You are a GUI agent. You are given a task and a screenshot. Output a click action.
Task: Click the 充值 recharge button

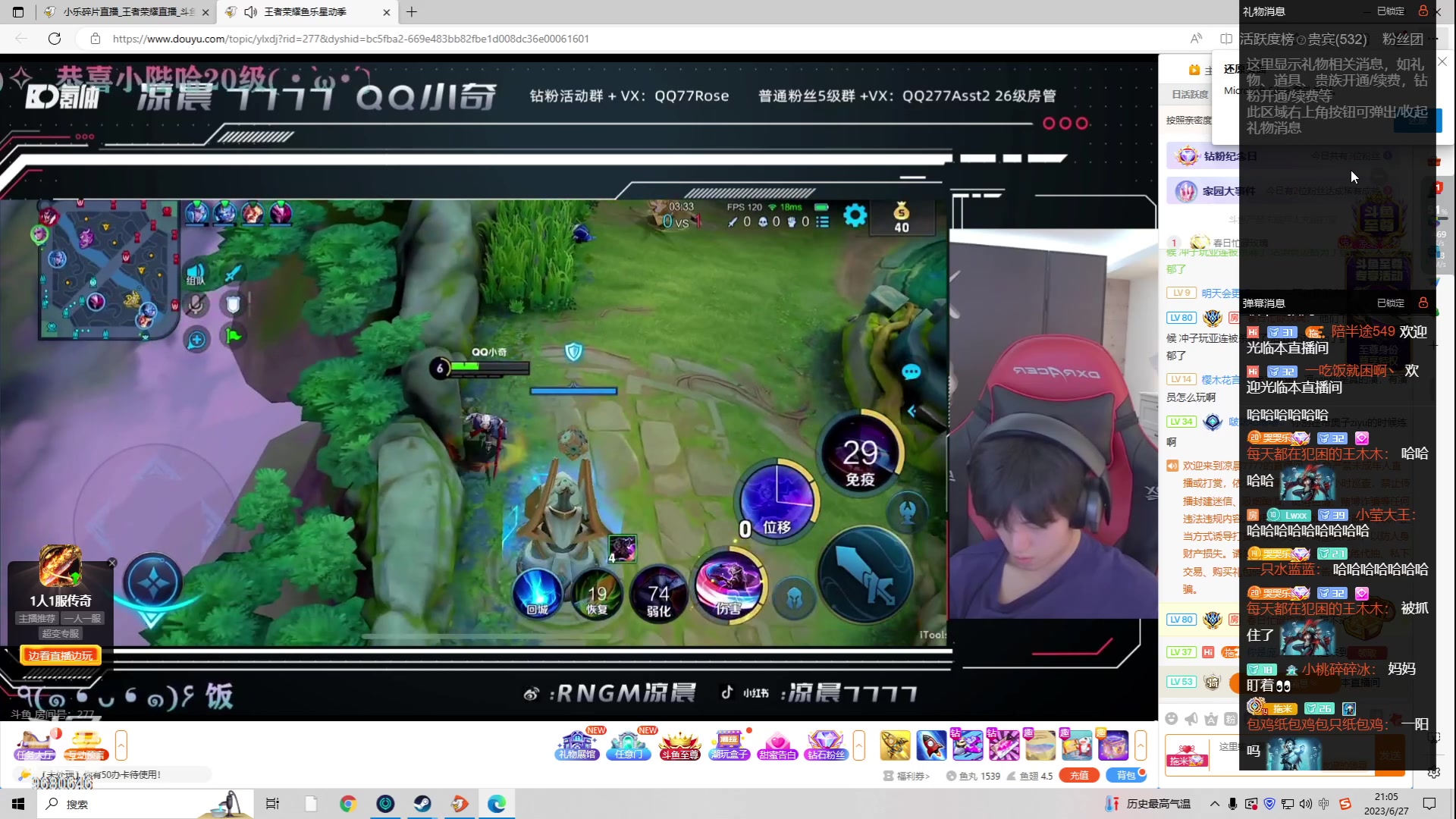1079,775
